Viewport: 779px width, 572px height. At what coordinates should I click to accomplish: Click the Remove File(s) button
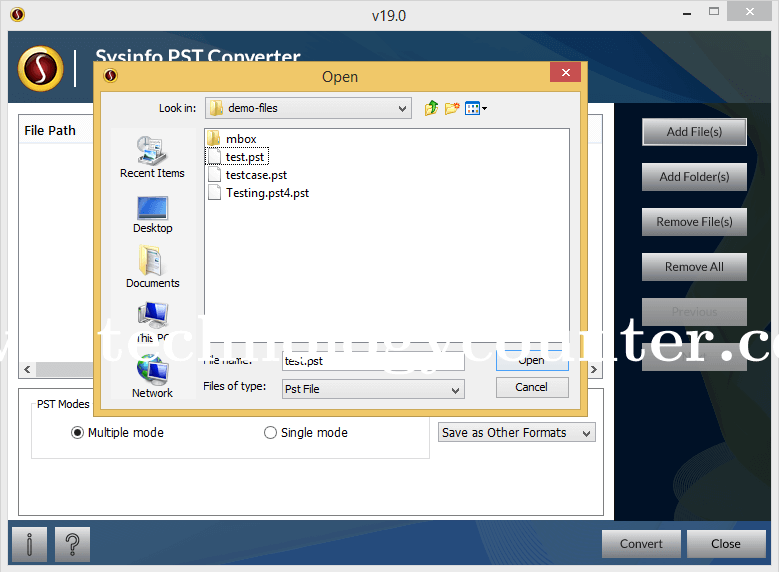tap(694, 222)
